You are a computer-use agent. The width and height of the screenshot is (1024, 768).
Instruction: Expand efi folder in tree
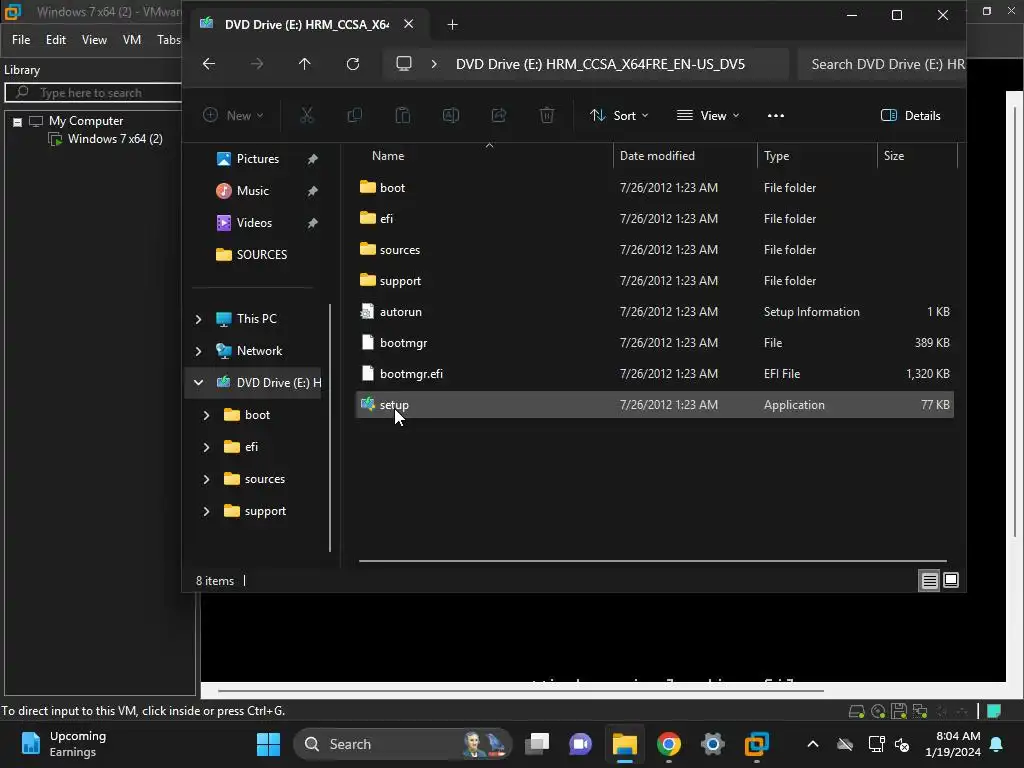click(206, 447)
